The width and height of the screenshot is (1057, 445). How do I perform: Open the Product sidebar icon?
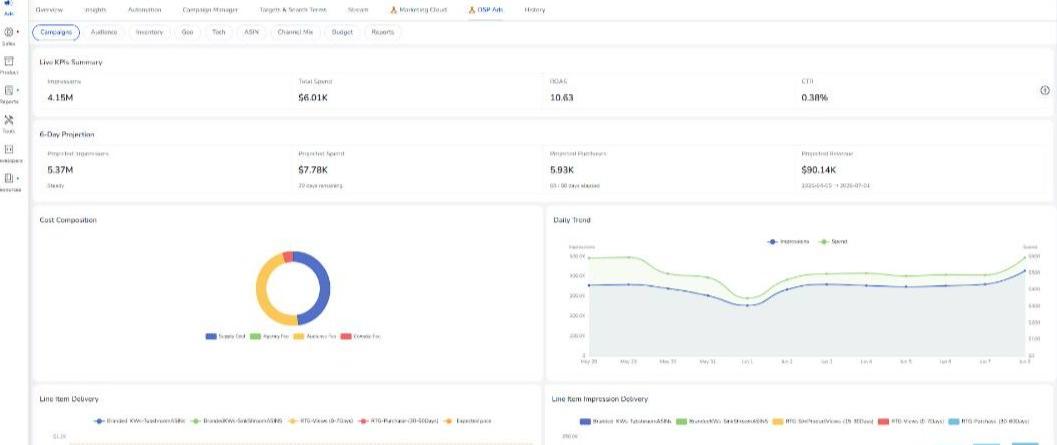click(x=9, y=61)
